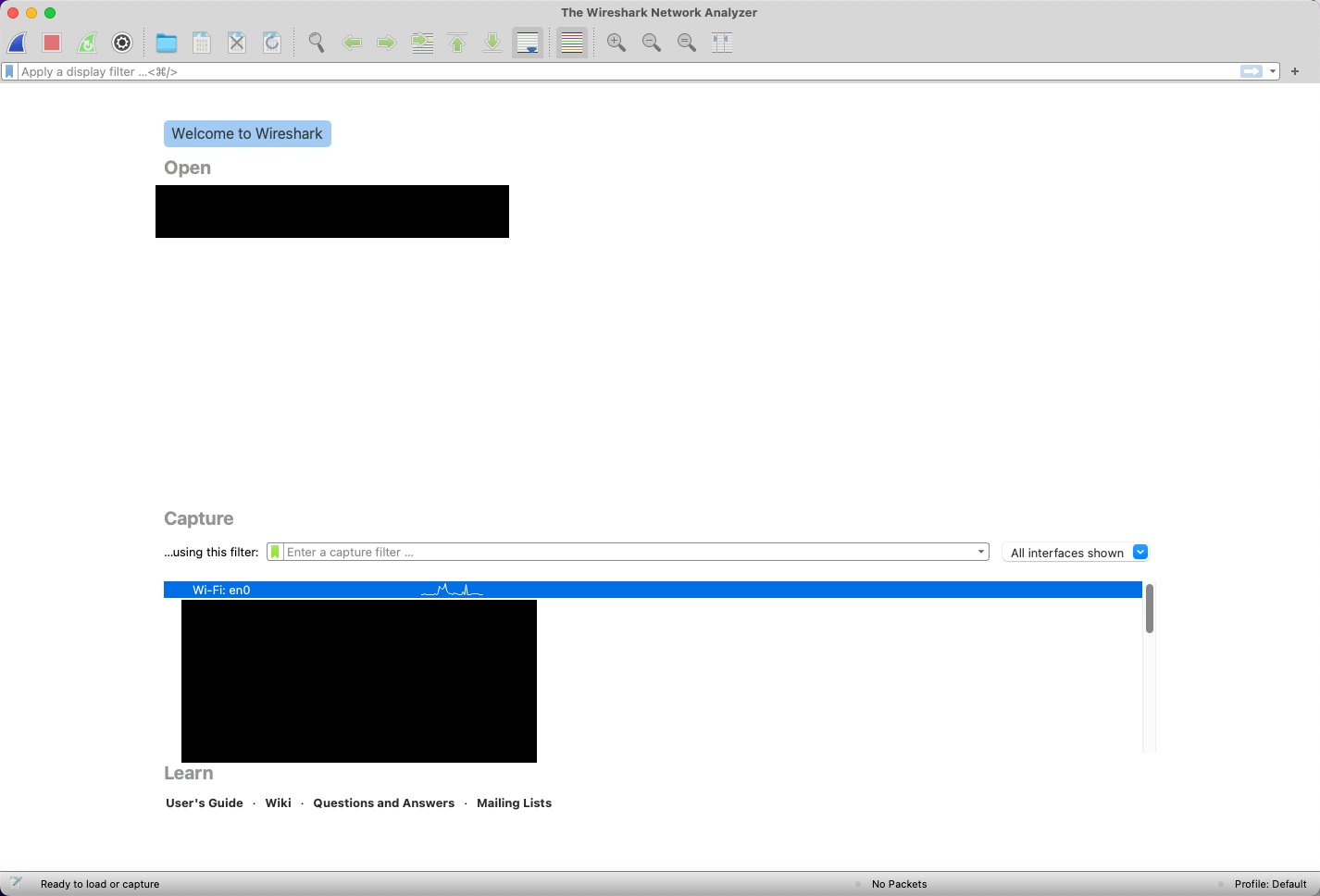The height and width of the screenshot is (896, 1320).
Task: Go to specified packet icon
Action: tap(422, 43)
